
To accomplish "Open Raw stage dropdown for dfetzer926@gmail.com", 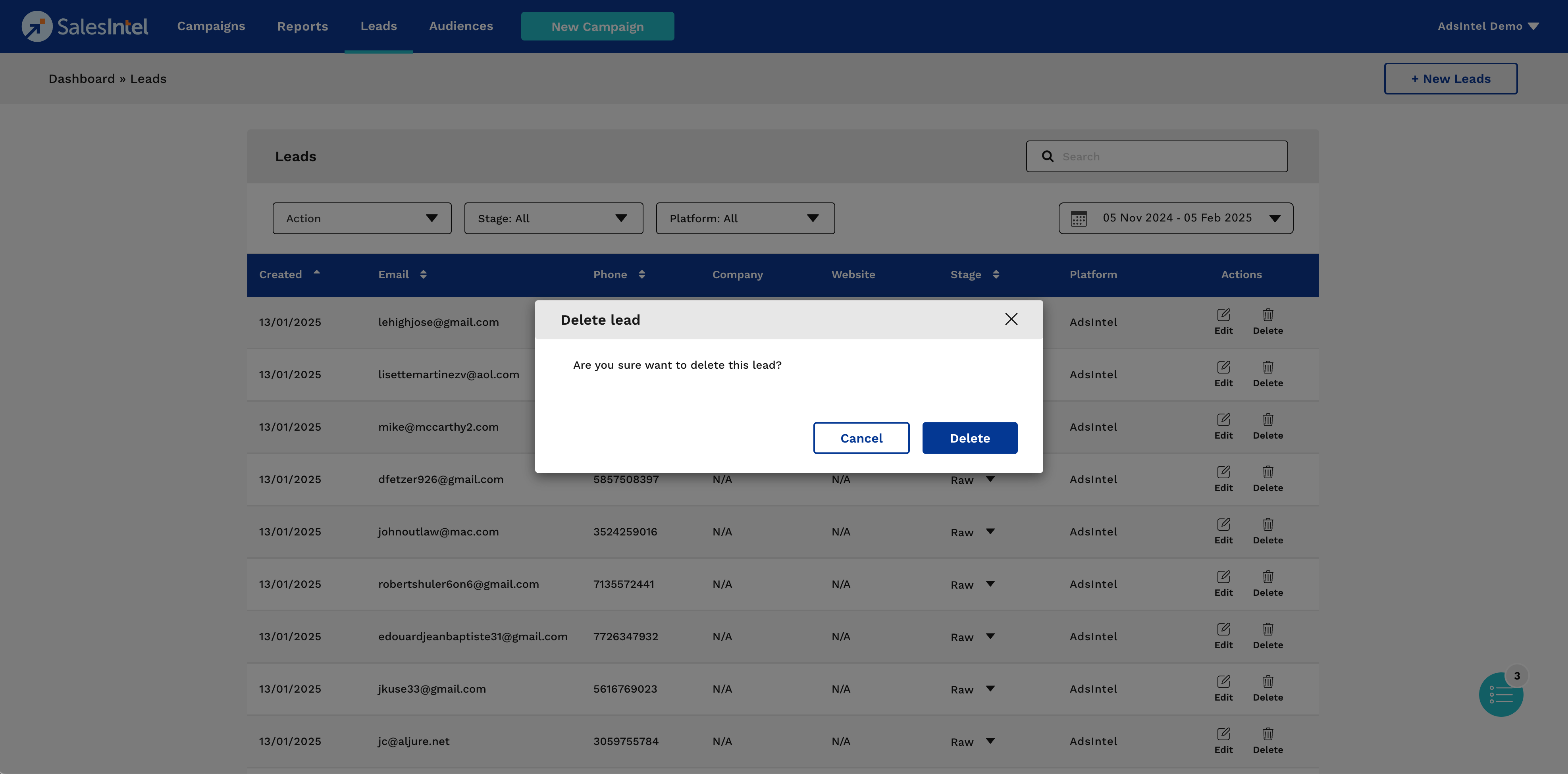I will tap(990, 479).
